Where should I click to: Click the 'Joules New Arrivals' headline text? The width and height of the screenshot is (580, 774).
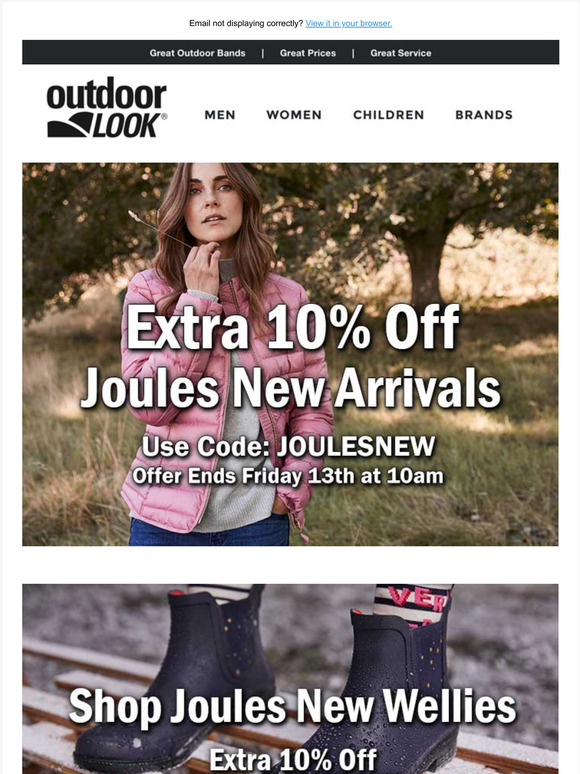coord(291,389)
